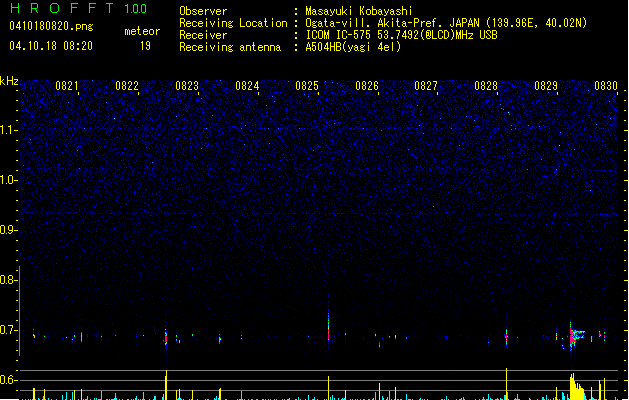Screen dimensions: 629x400
Task: Click the kHz axis unit label
Action: 9,81
